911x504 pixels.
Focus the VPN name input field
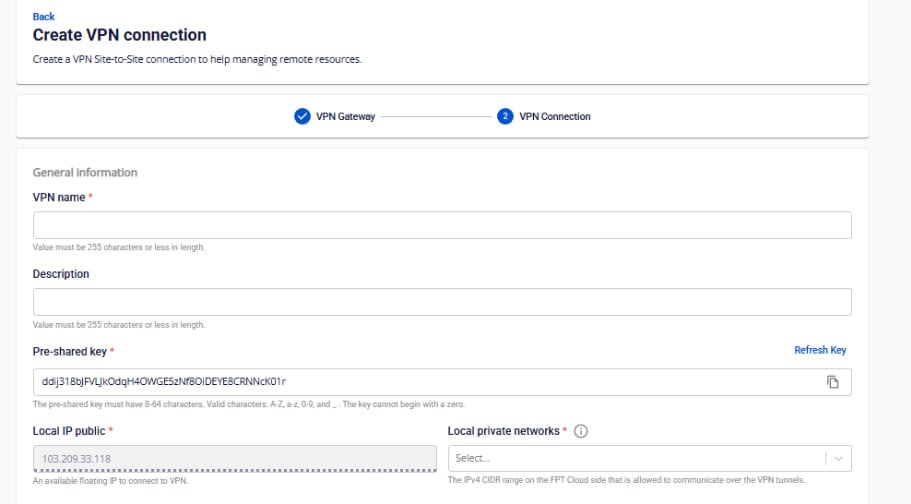click(442, 225)
